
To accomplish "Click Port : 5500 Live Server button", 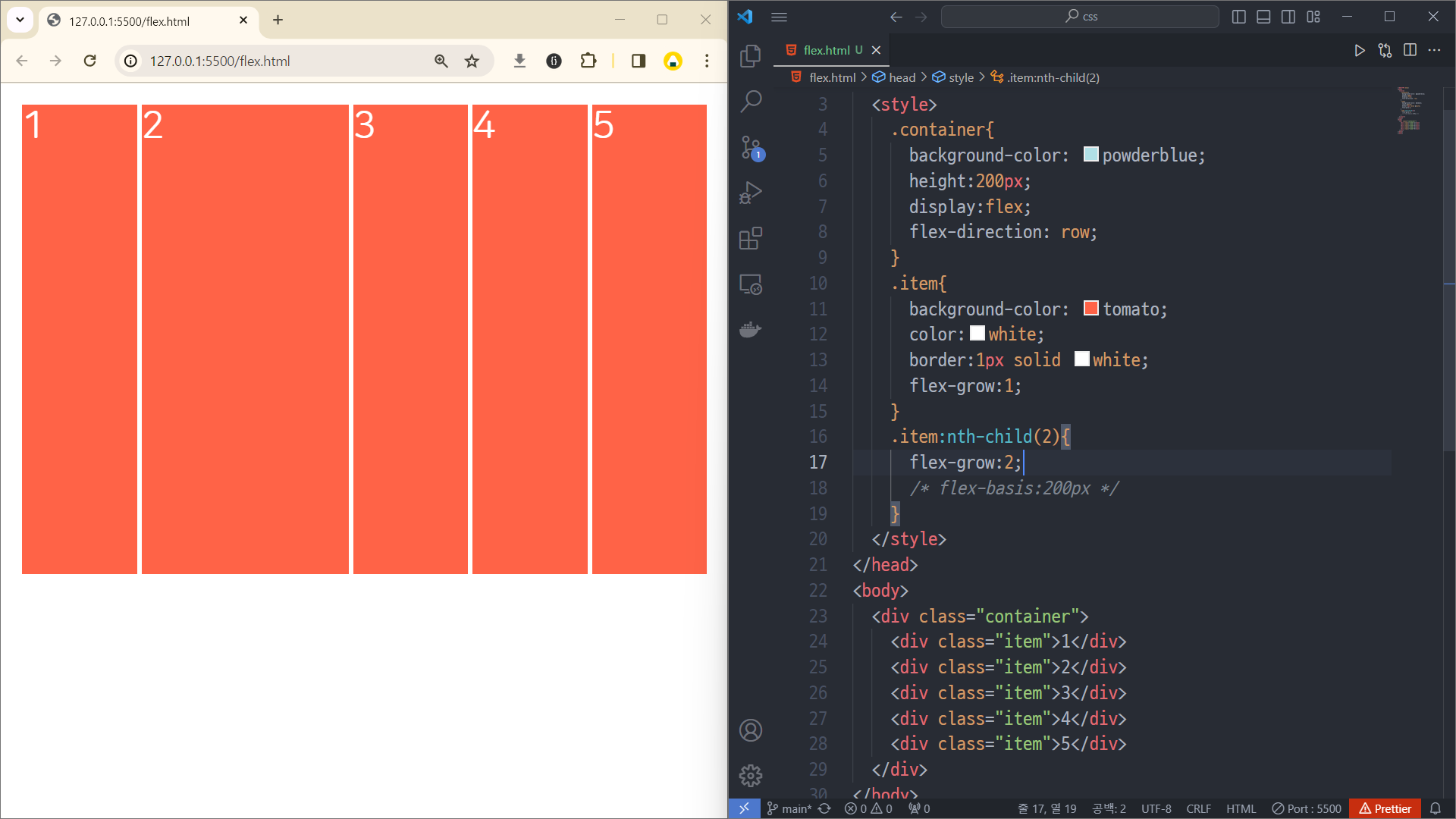I will click(x=1307, y=808).
